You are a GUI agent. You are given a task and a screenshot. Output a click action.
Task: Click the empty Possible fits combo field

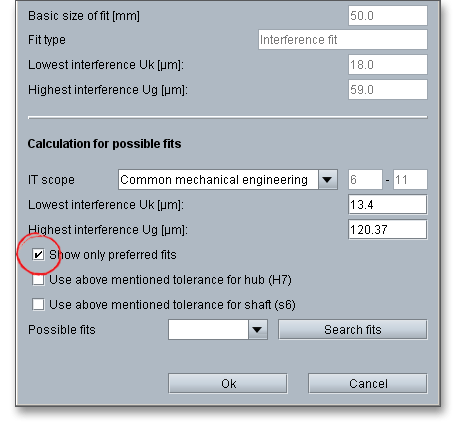point(208,330)
